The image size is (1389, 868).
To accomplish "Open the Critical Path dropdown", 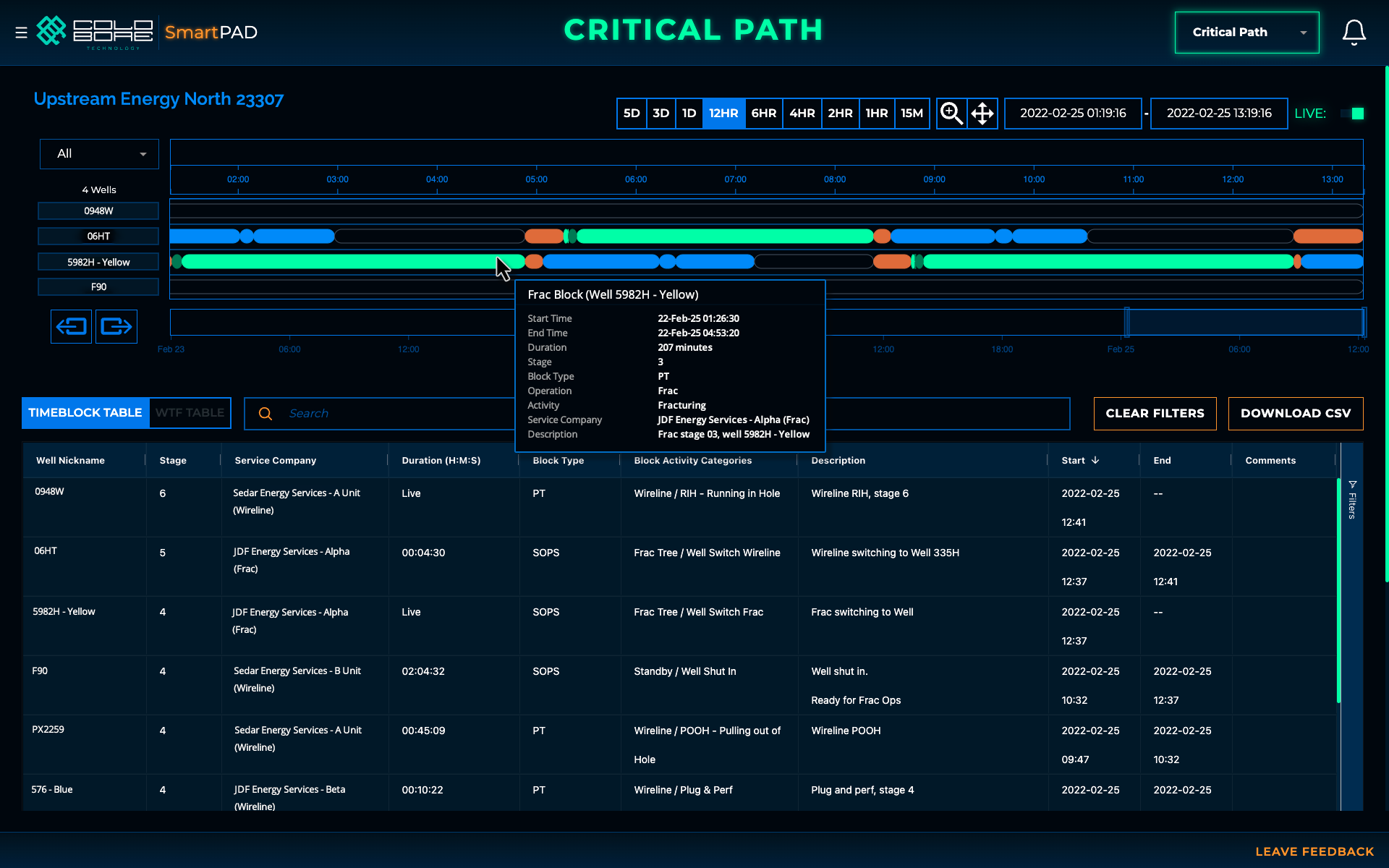I will point(1246,33).
